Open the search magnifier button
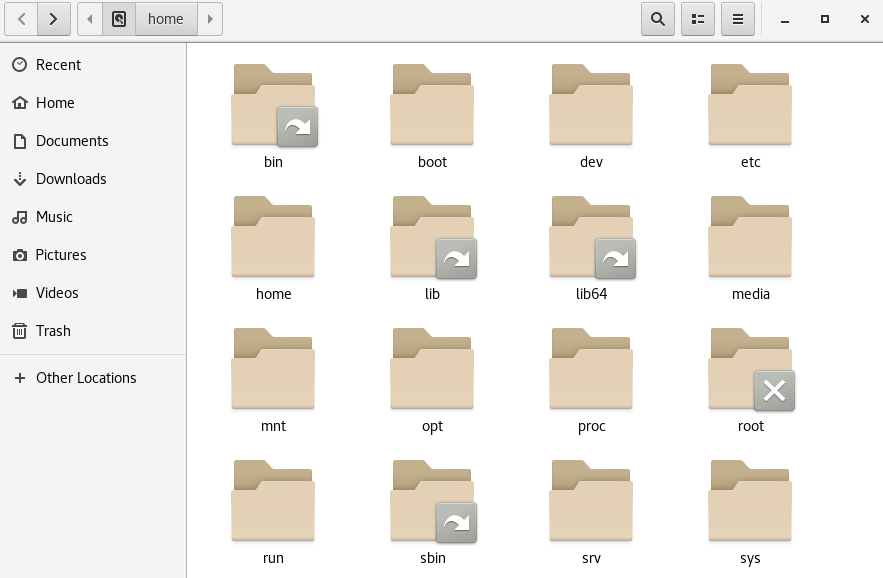The width and height of the screenshot is (883, 578). (658, 19)
